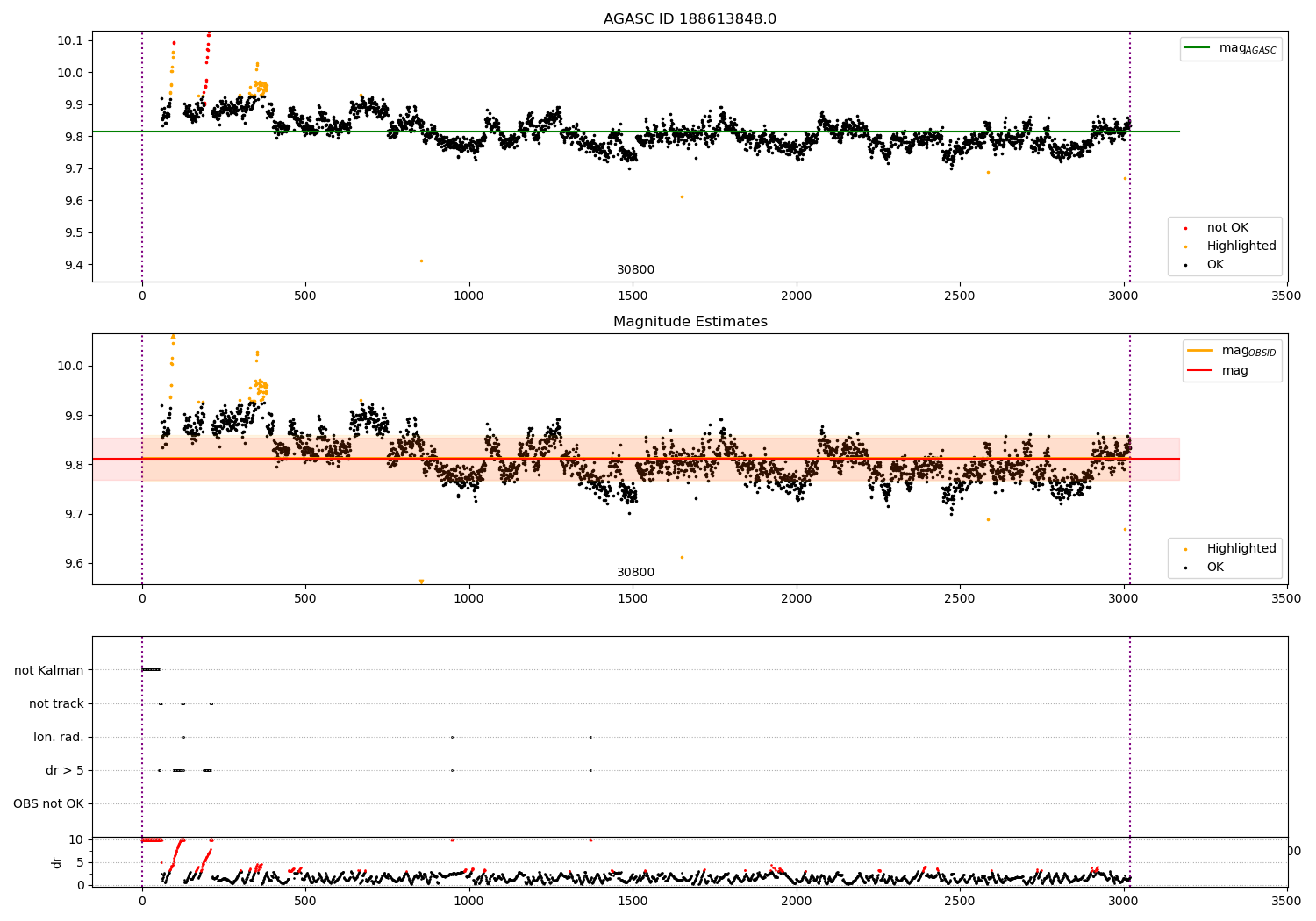Select the 5 tick on the dr axis
Screen dimensions: 1316x921
tap(81, 862)
